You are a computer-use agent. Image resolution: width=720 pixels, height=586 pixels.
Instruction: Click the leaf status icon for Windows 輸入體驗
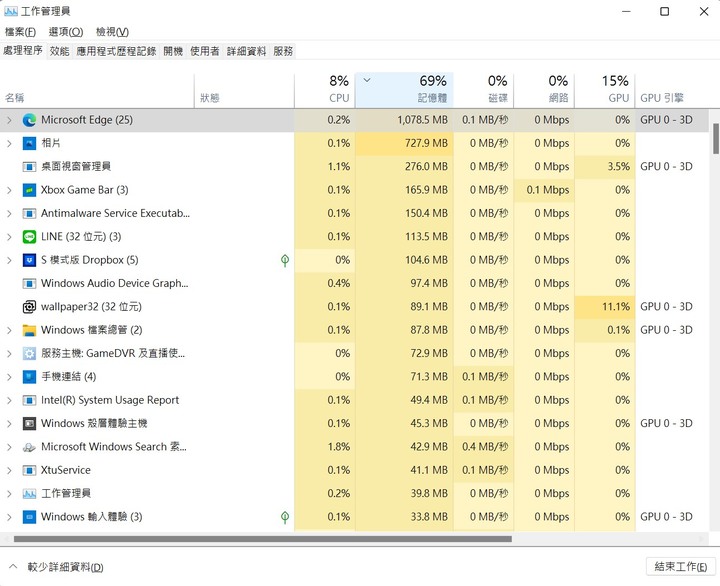285,517
